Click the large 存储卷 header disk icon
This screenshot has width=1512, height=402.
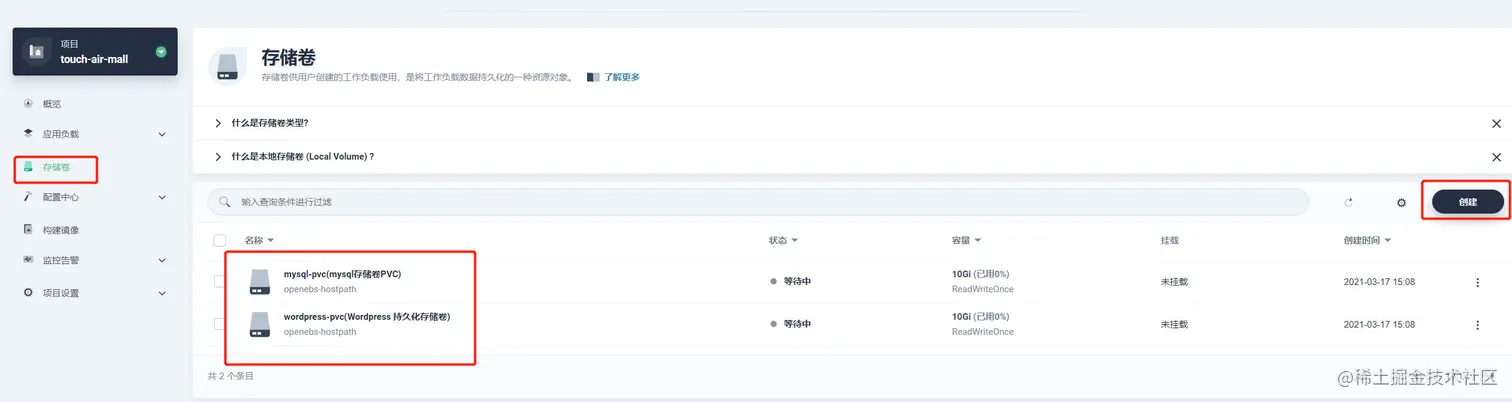[x=227, y=65]
